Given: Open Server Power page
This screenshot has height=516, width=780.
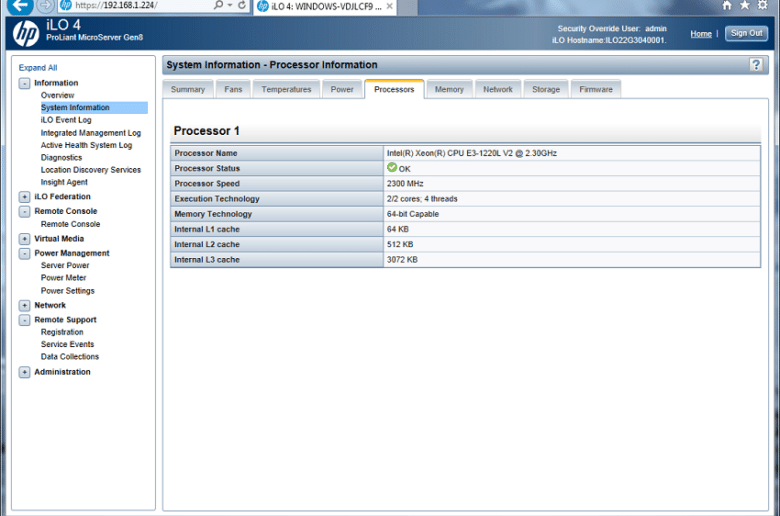Looking at the screenshot, I should 65,266.
